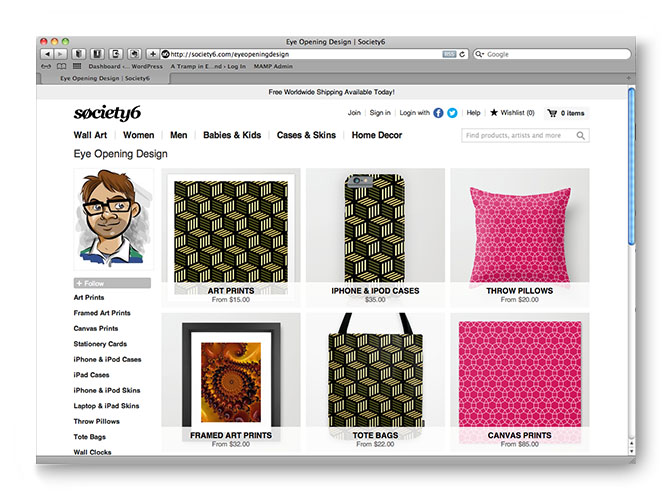Click the Join link
Viewport: 672px width, 500px height.
coord(354,113)
